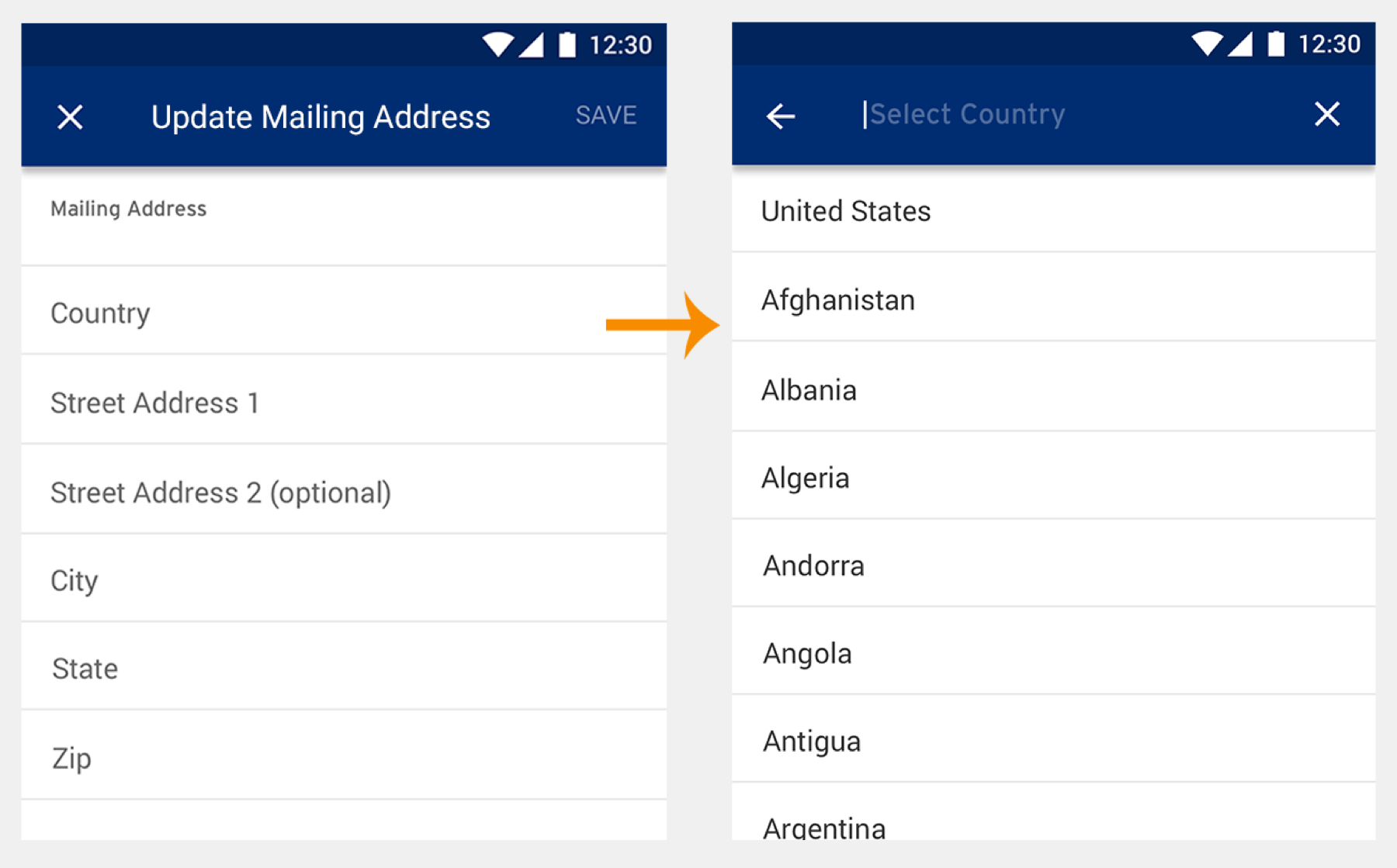Save the mailing address

pos(605,116)
